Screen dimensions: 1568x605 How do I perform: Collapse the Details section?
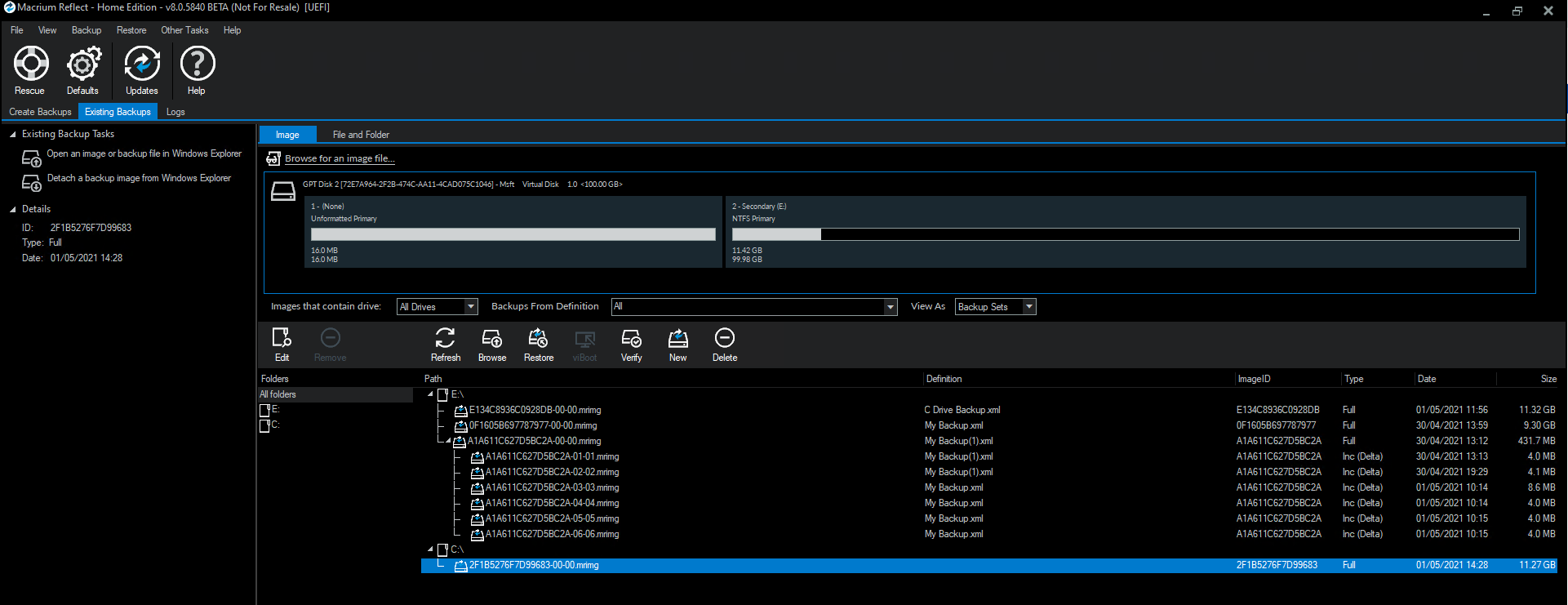13,210
